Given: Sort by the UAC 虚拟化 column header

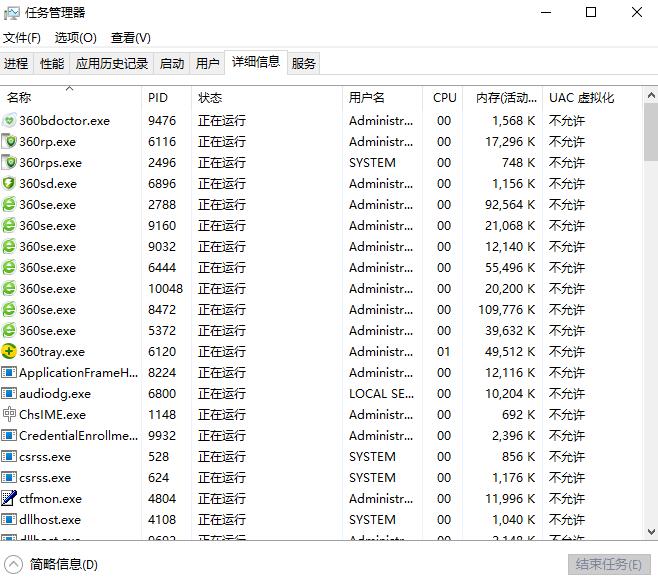Looking at the screenshot, I should [592, 98].
